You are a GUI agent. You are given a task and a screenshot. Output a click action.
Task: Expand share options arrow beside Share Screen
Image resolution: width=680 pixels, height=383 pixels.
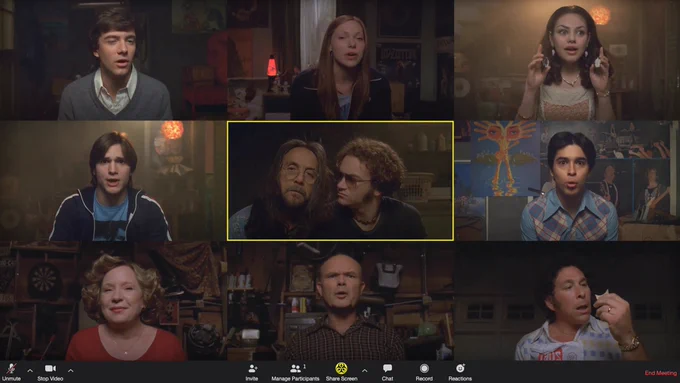pos(364,370)
